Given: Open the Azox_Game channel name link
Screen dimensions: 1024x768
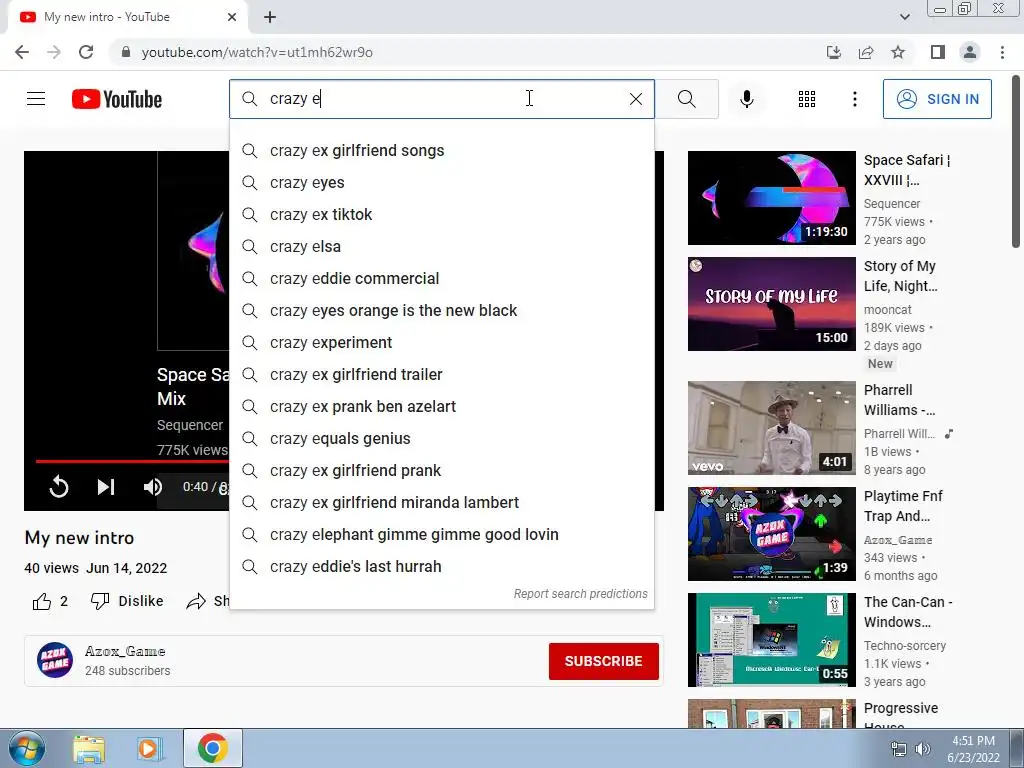Looking at the screenshot, I should tap(125, 651).
